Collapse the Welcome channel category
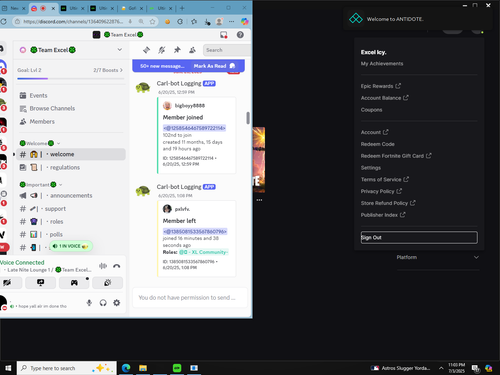 [40, 143]
